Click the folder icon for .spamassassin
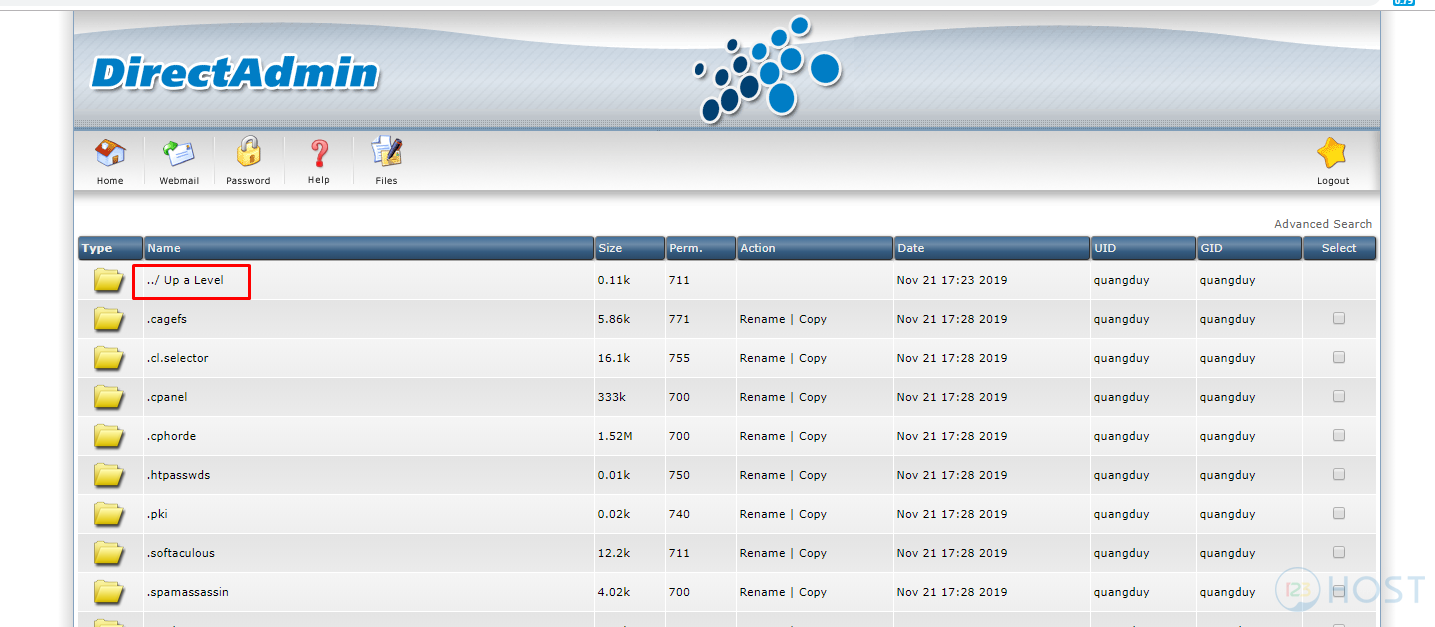The height and width of the screenshot is (627, 1435). pyautogui.click(x=109, y=593)
